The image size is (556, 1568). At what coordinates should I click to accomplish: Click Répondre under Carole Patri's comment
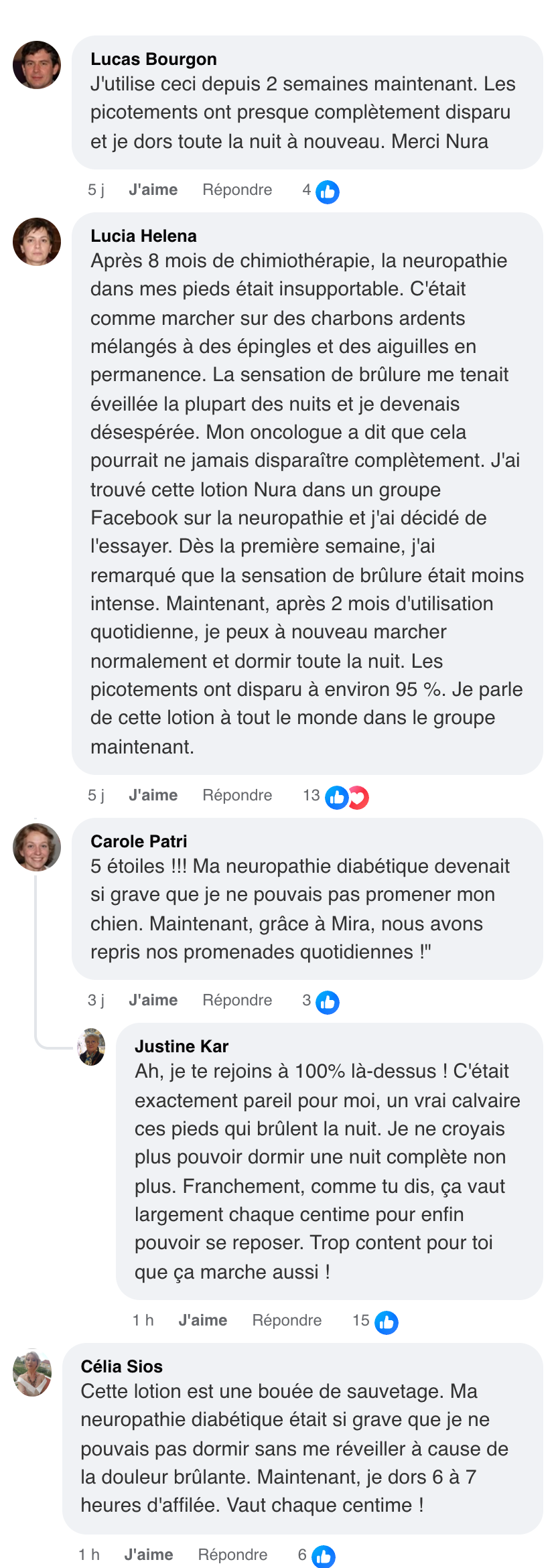[x=237, y=1001]
